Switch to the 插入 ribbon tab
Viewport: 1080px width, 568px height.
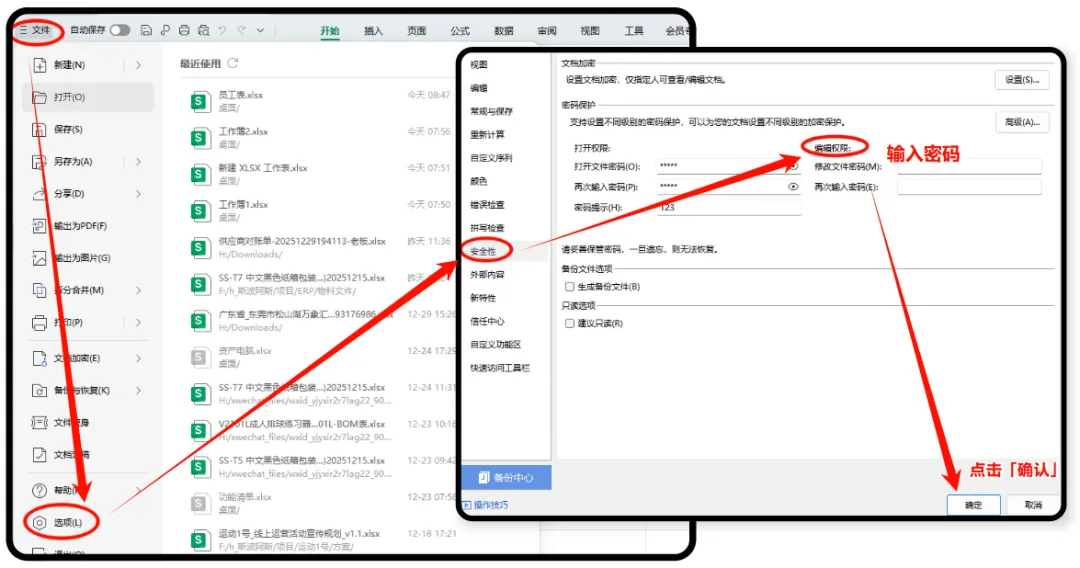(x=373, y=31)
